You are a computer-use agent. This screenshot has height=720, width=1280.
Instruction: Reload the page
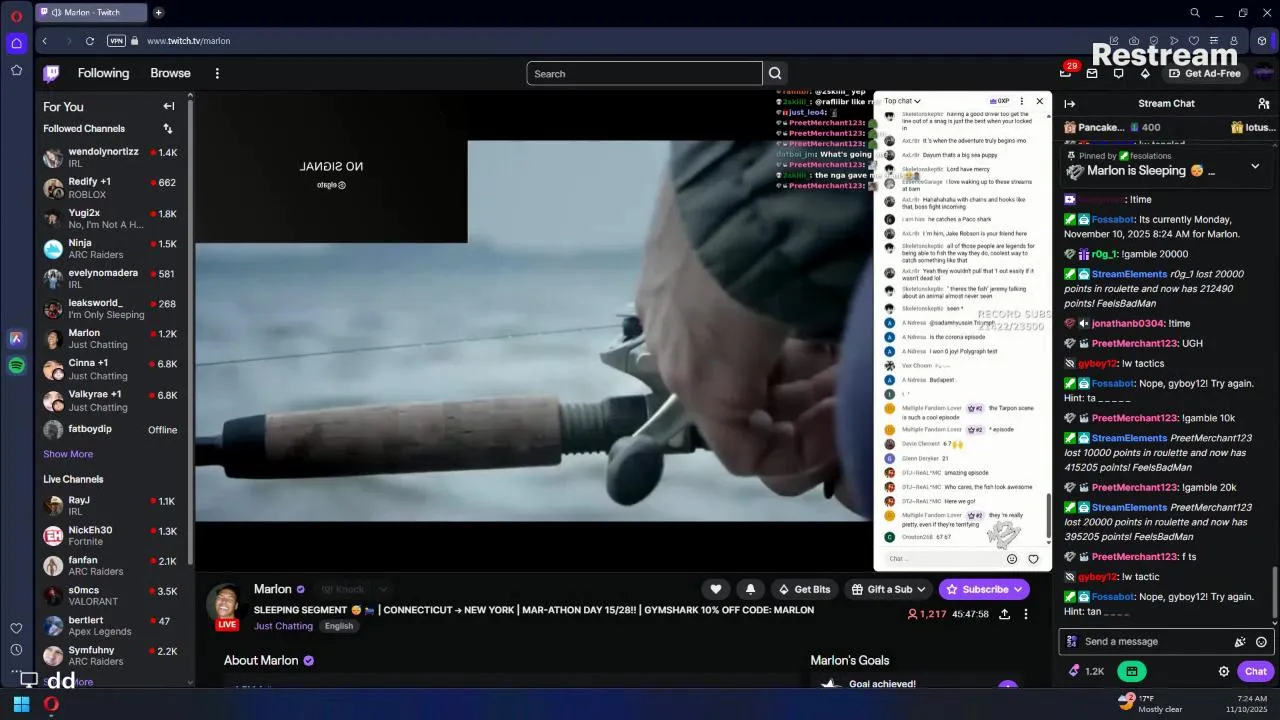pos(90,41)
